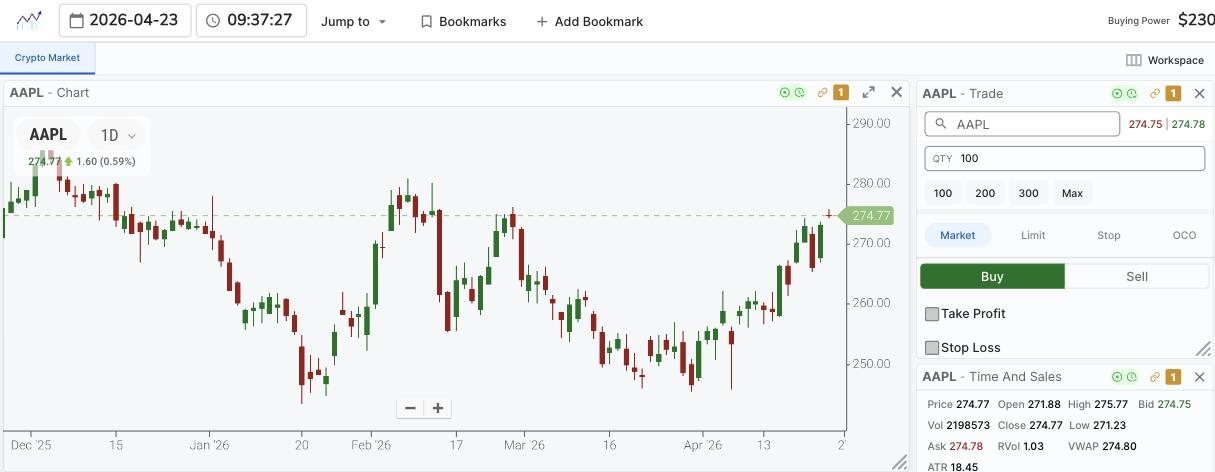Click the Time And Sales target sync icon
Viewport: 1215px width, 472px height.
coord(1117,377)
